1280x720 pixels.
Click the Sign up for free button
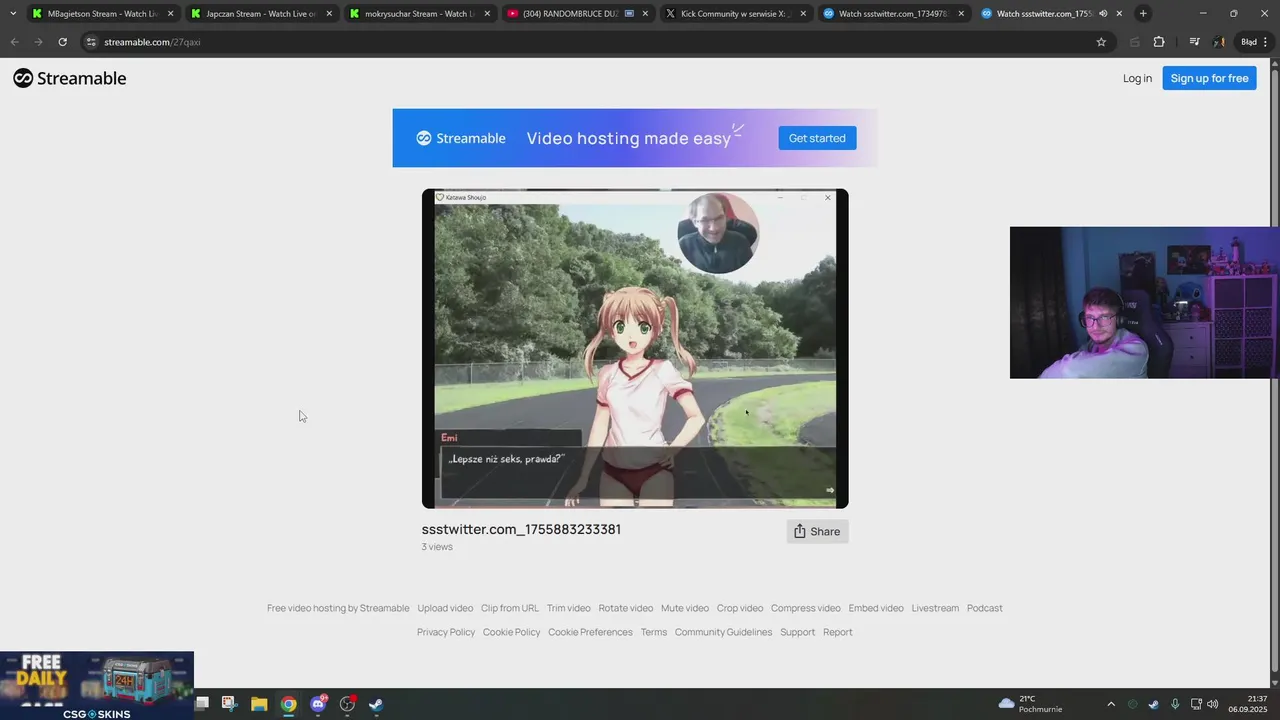[1209, 78]
